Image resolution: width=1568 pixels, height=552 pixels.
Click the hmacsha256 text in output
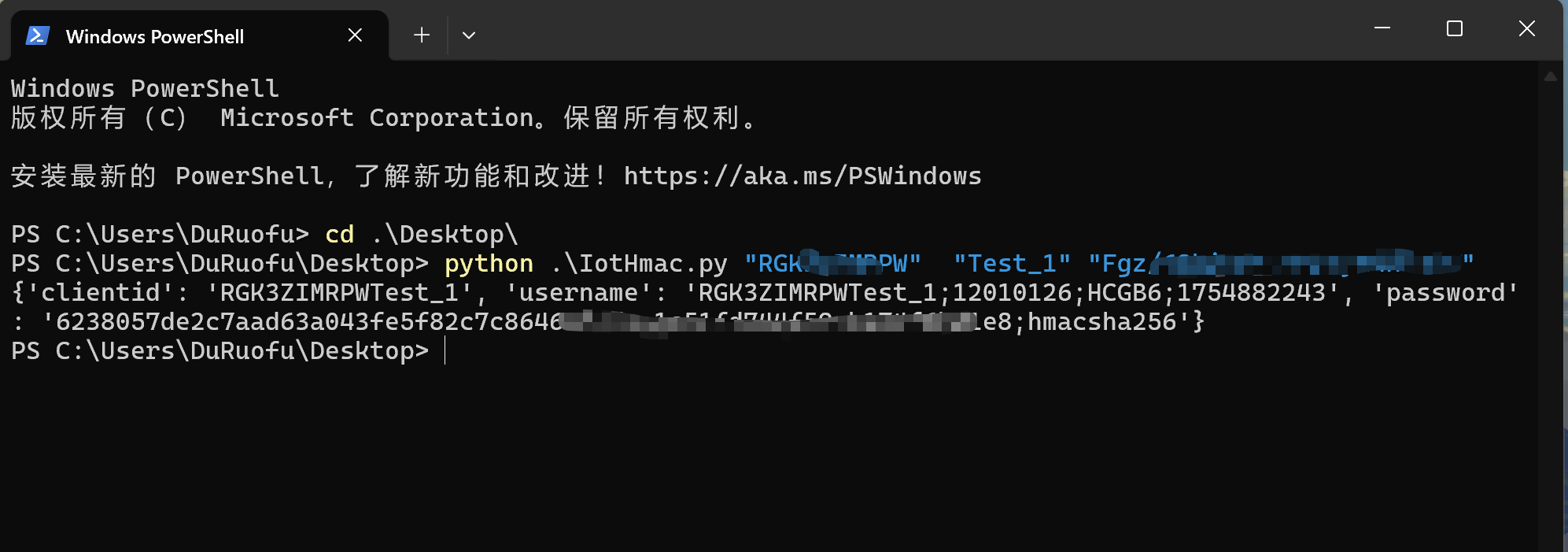(x=1101, y=322)
